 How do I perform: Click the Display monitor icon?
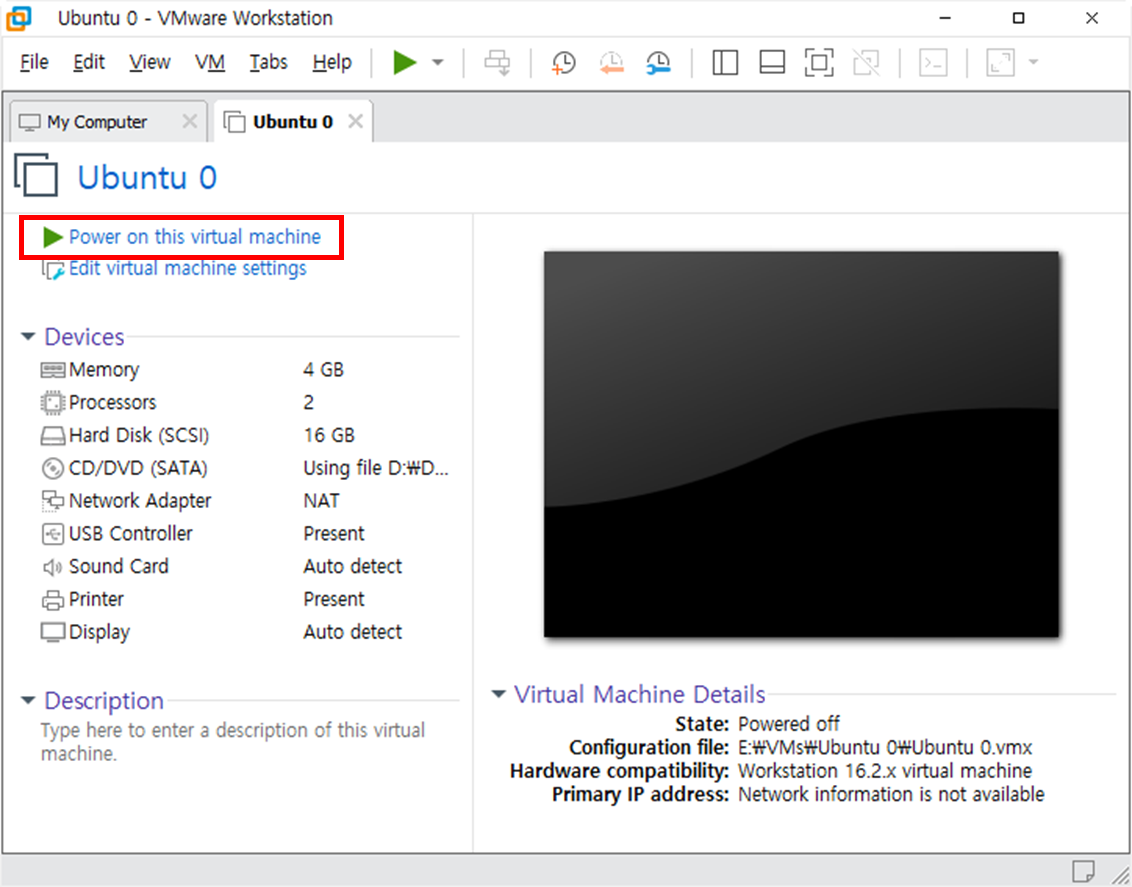[53, 633]
